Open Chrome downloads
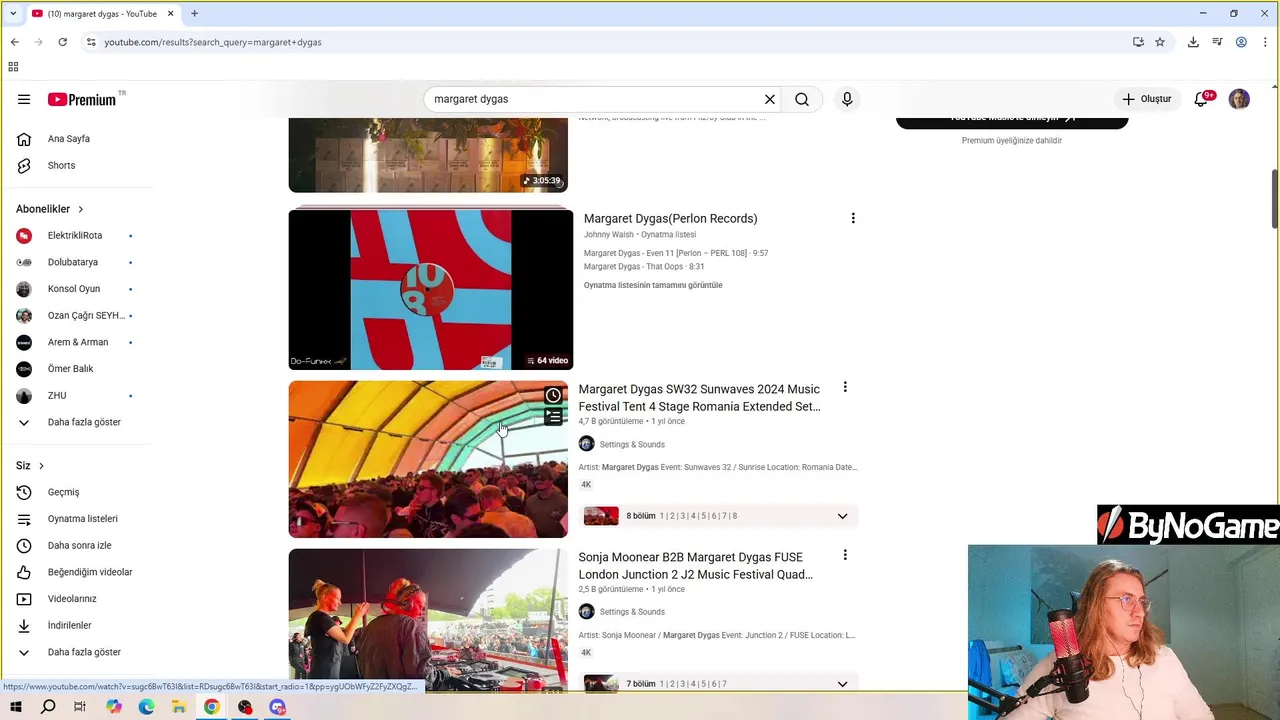The image size is (1280, 720). [x=1193, y=42]
